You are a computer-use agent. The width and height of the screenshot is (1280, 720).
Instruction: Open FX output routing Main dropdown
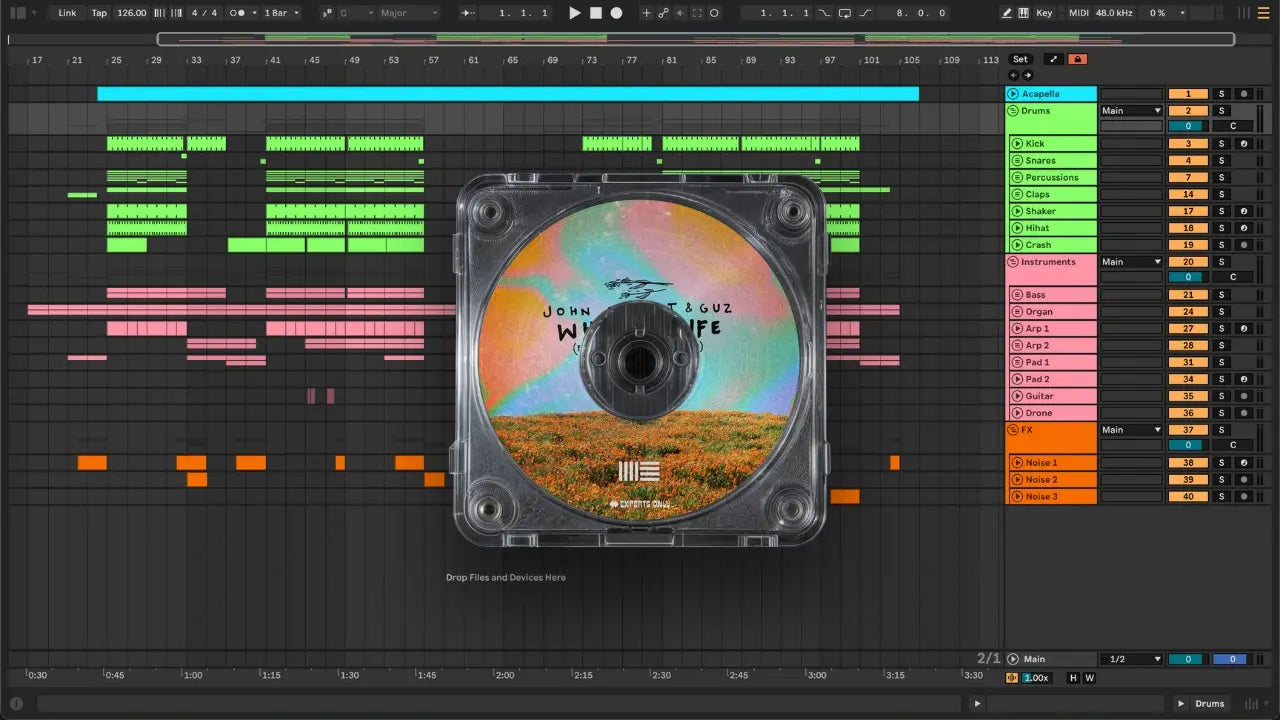(x=1132, y=430)
